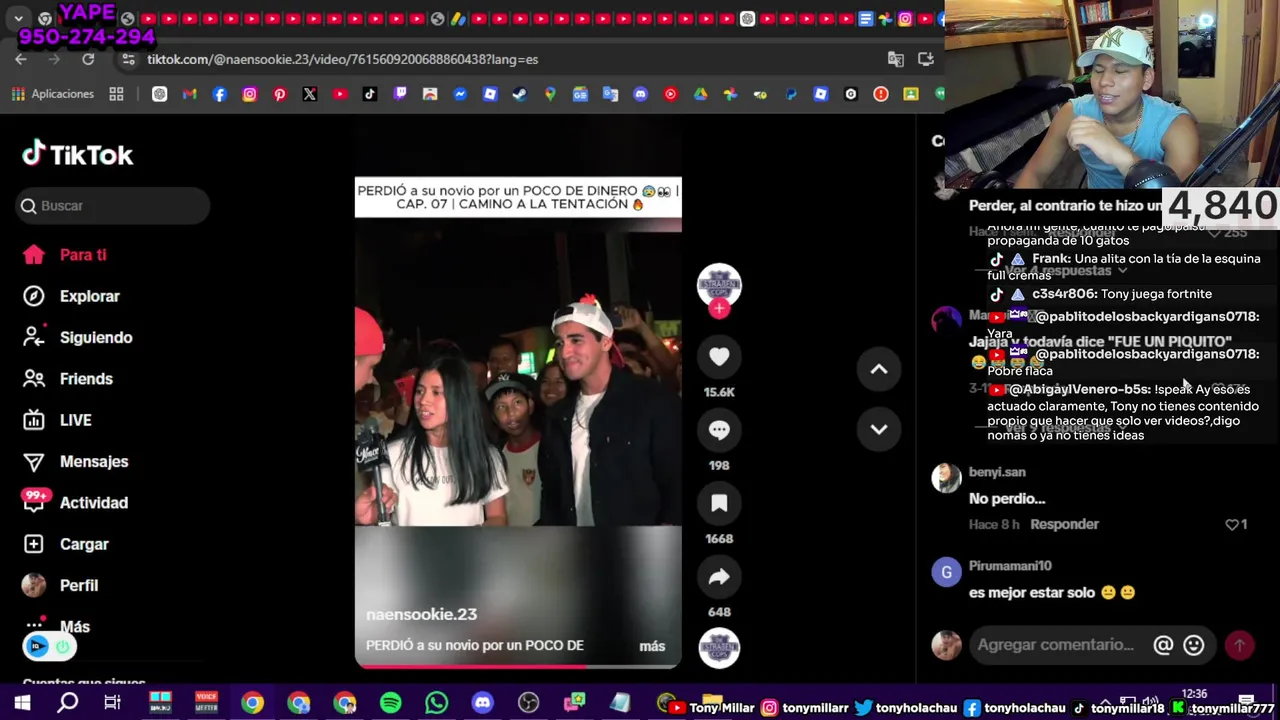
Task: Open TikTok bookmark in bookmarks bar
Action: (x=369, y=94)
